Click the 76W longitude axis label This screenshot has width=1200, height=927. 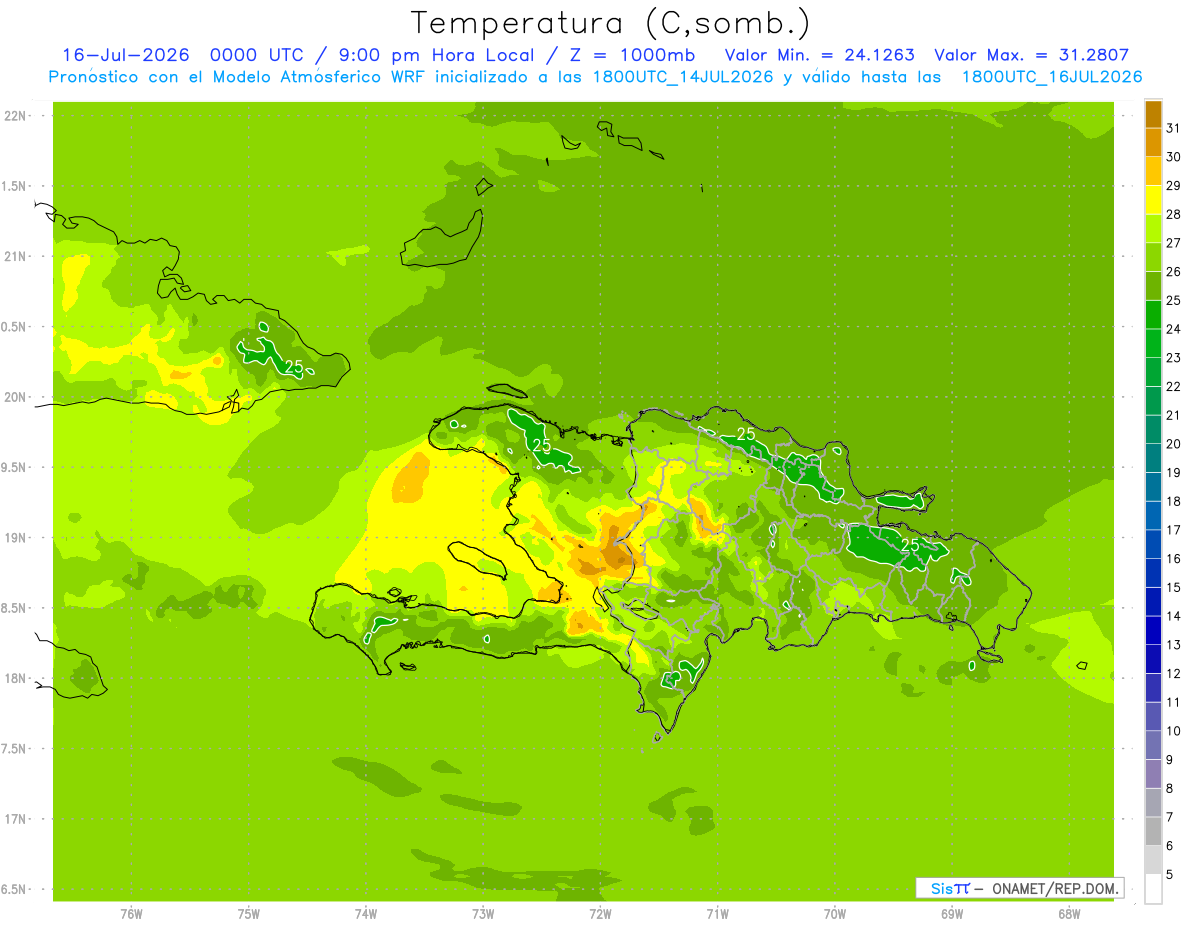pos(131,913)
